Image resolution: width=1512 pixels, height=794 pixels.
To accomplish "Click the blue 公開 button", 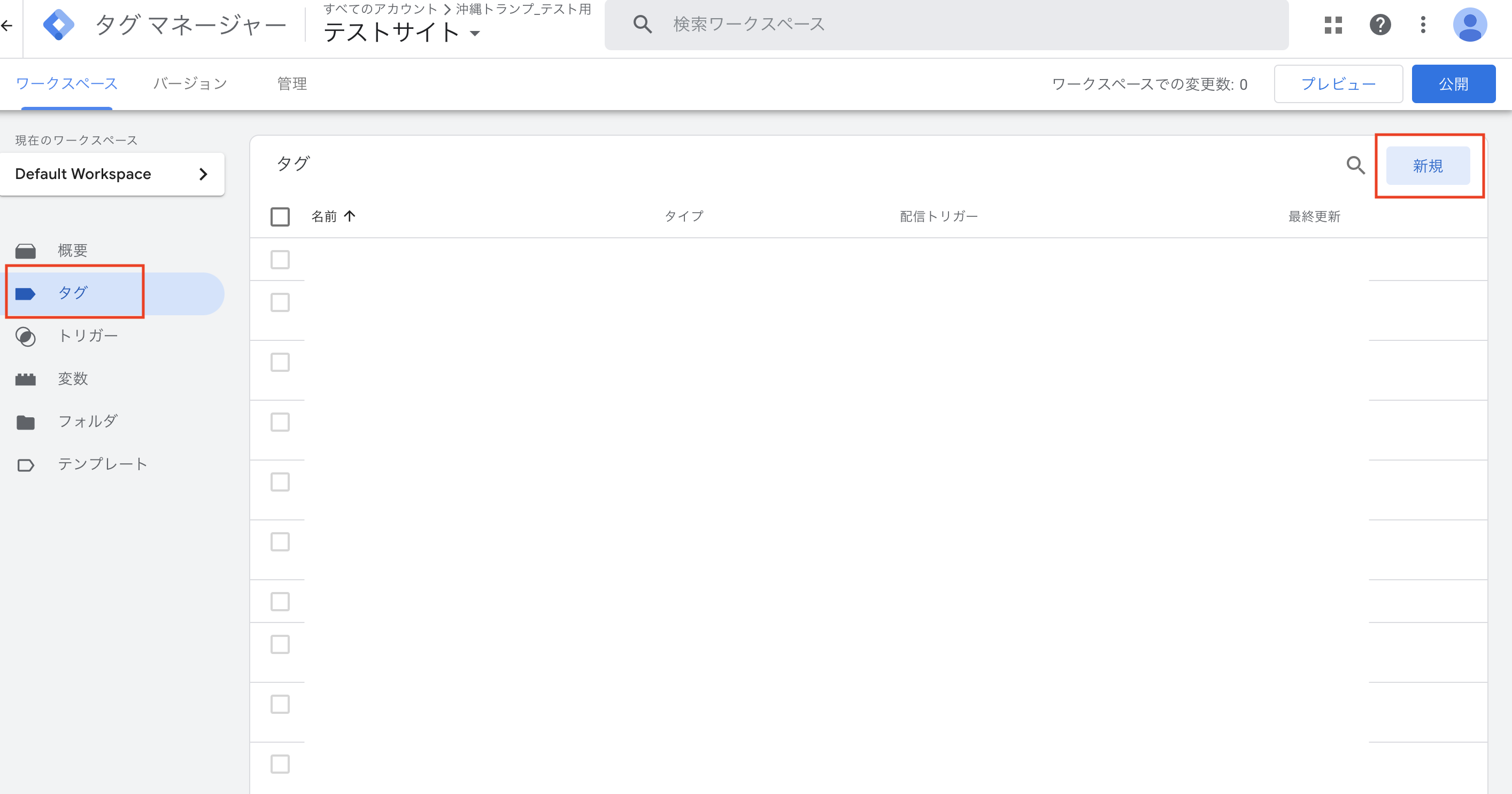I will [1453, 84].
